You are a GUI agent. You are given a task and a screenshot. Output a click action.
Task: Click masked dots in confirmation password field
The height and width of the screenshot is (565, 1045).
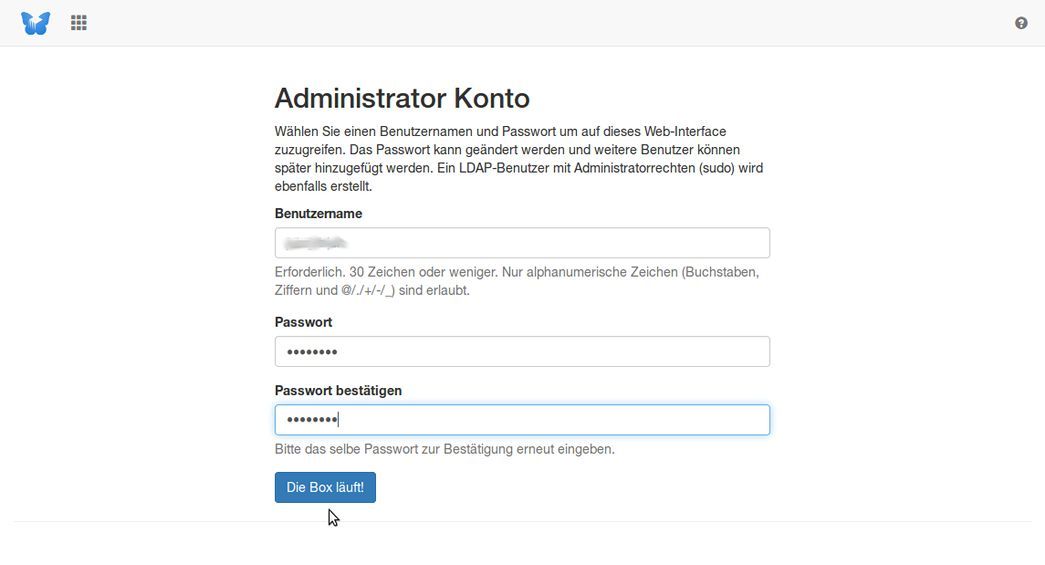point(312,420)
